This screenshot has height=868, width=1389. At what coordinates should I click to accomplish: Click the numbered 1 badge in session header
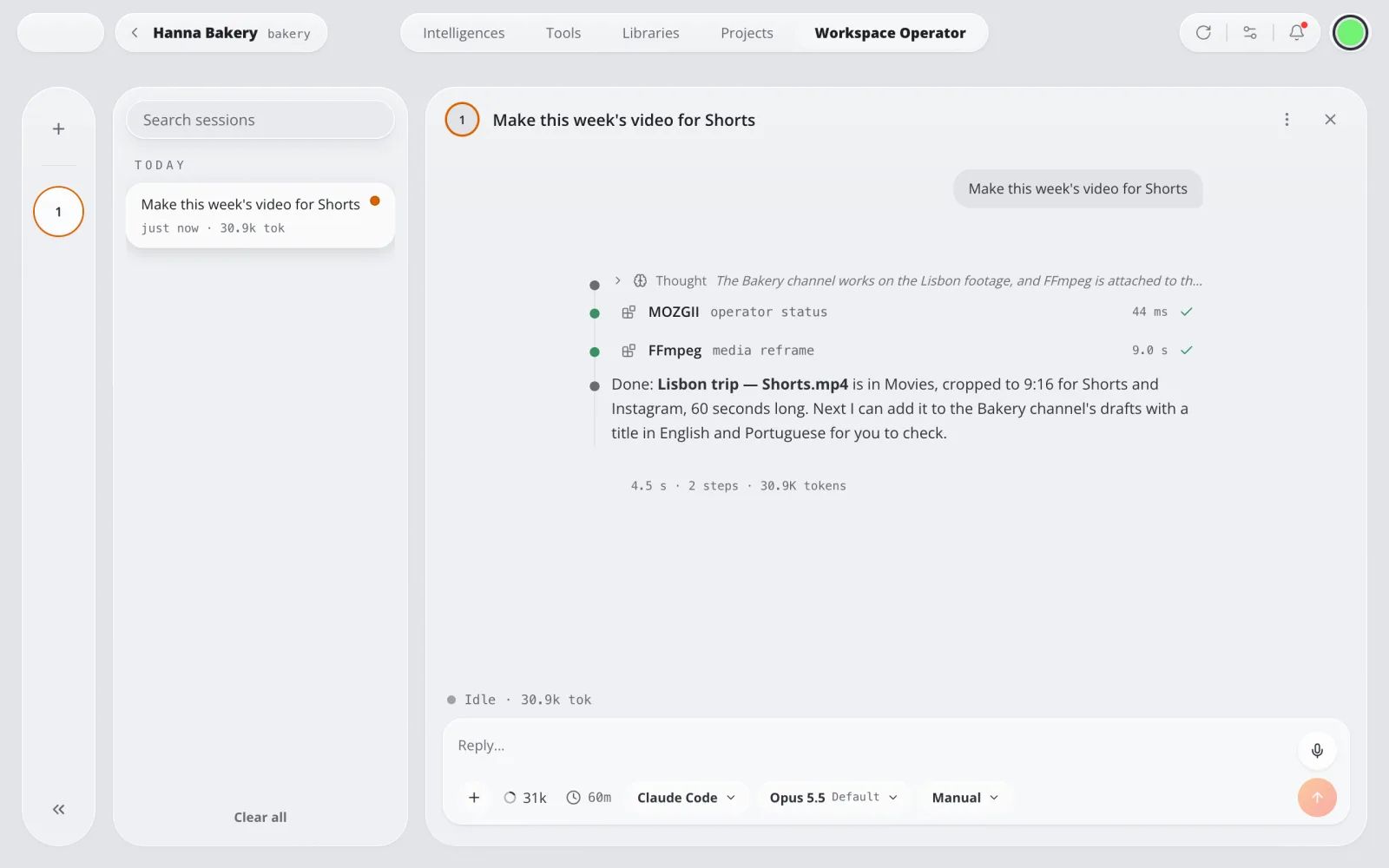[x=462, y=120]
